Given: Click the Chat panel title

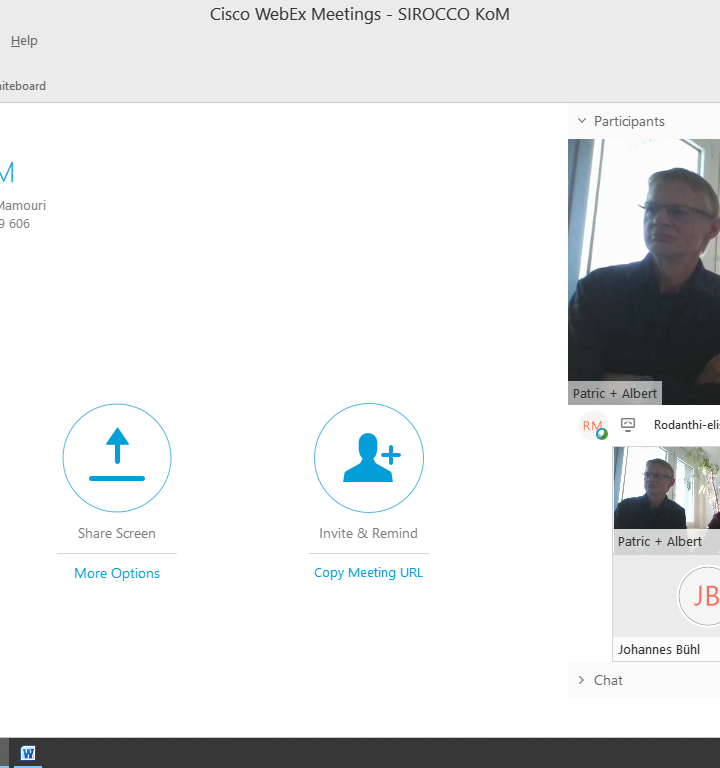Looking at the screenshot, I should click(608, 680).
